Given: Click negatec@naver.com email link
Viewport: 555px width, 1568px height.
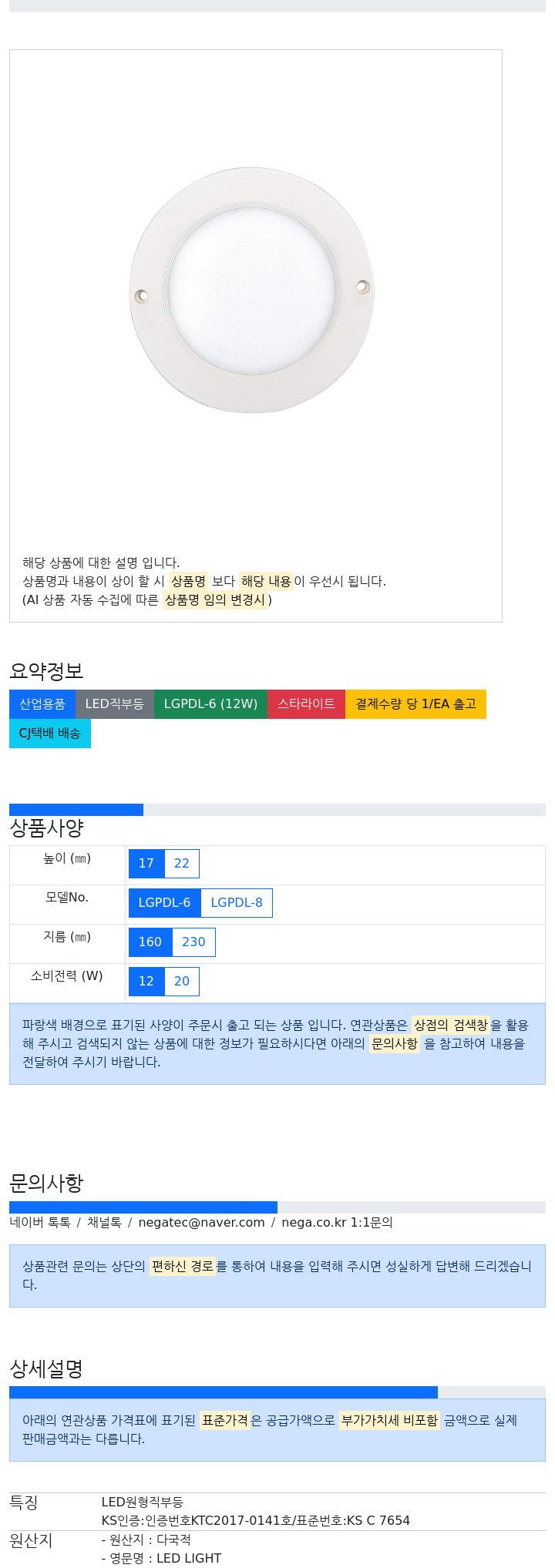Looking at the screenshot, I should 202,1222.
